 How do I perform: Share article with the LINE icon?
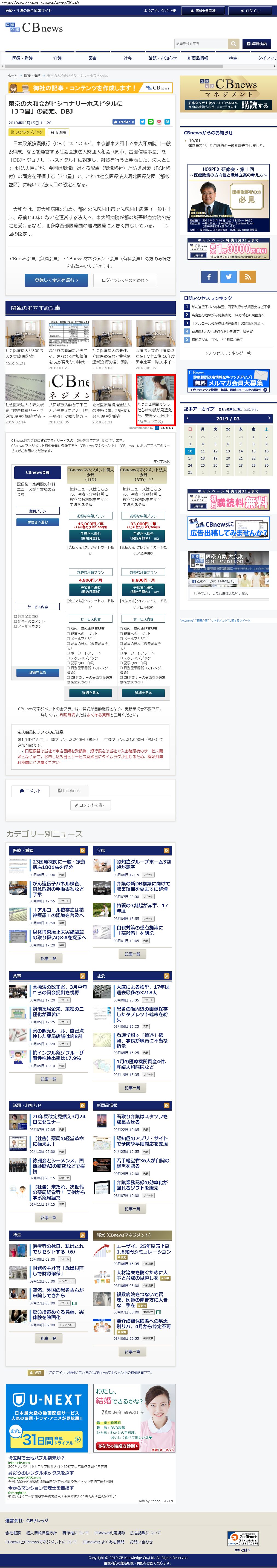[x=151, y=122]
